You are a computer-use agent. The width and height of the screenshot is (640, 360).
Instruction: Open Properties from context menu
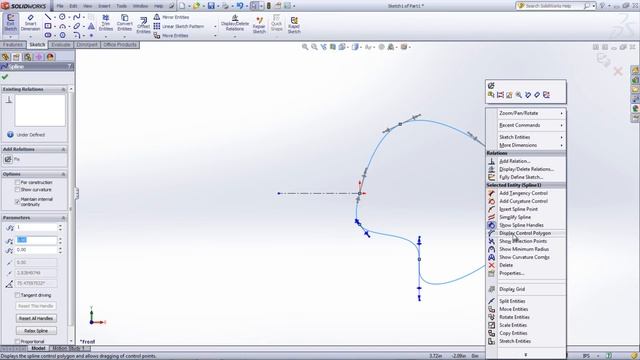tap(511, 273)
